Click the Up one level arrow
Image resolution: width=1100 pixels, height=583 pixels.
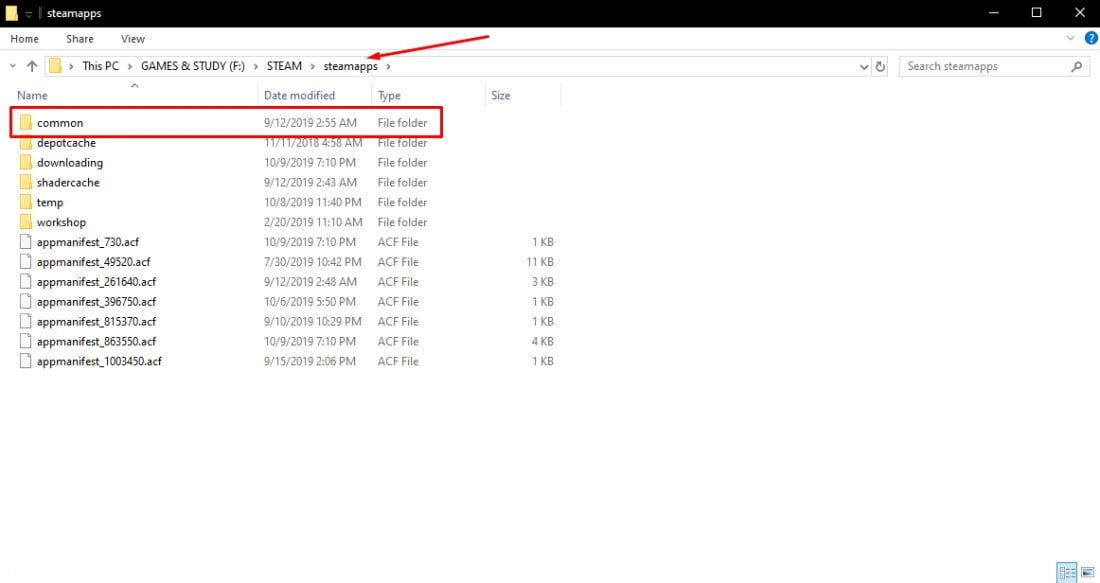pos(32,67)
